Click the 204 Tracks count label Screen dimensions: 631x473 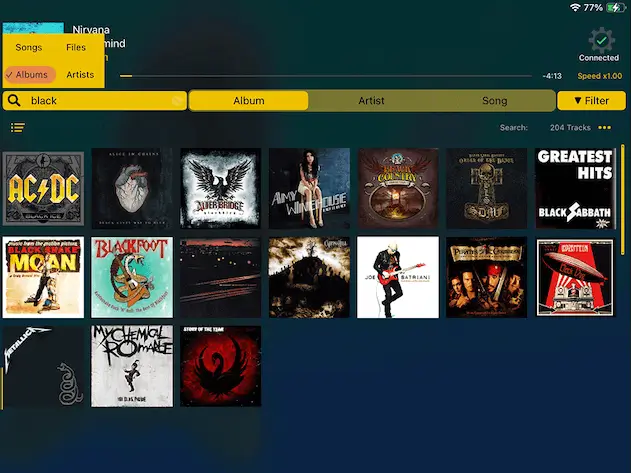(x=570, y=128)
